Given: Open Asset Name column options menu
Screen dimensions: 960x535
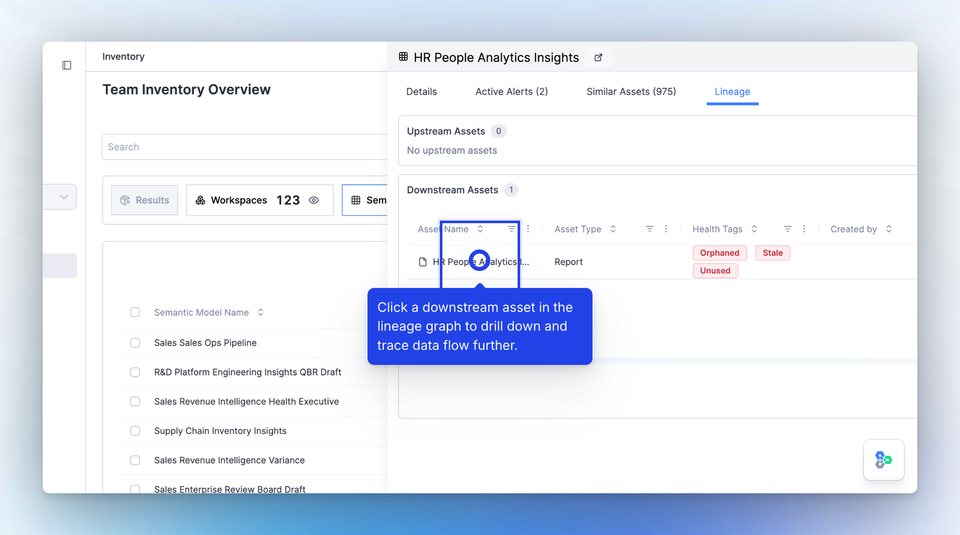Looking at the screenshot, I should coord(528,229).
